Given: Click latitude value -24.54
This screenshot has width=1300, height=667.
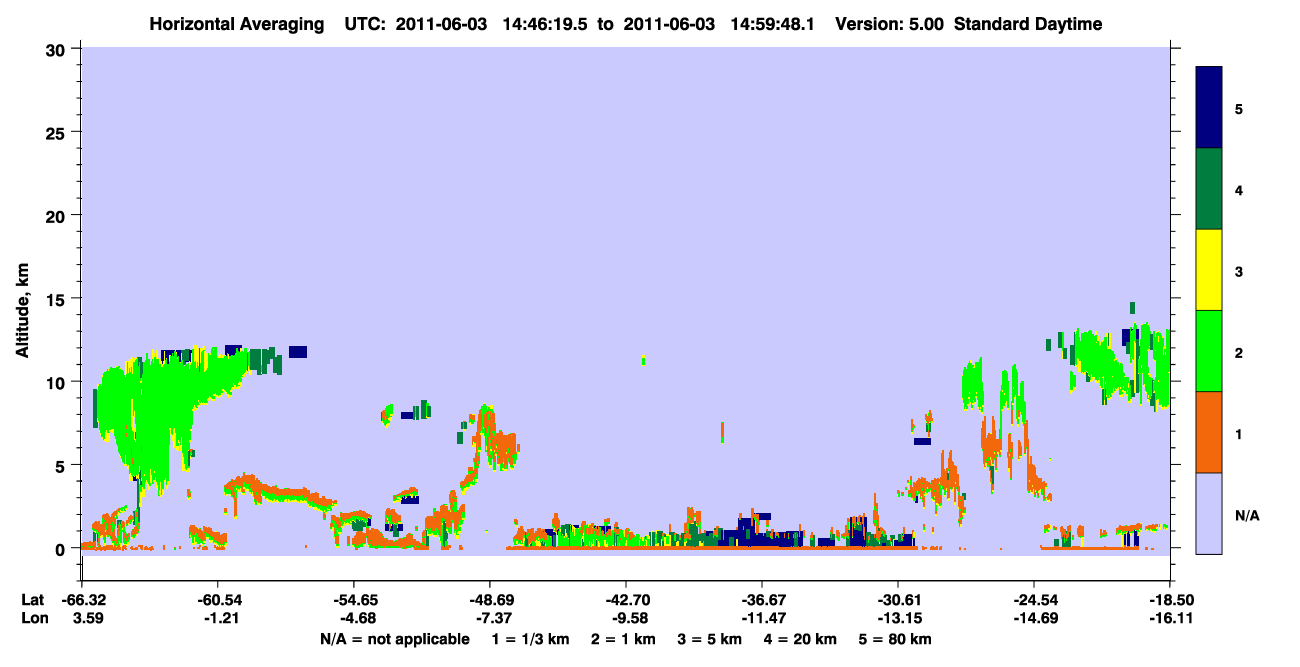Looking at the screenshot, I should 1034,600.
